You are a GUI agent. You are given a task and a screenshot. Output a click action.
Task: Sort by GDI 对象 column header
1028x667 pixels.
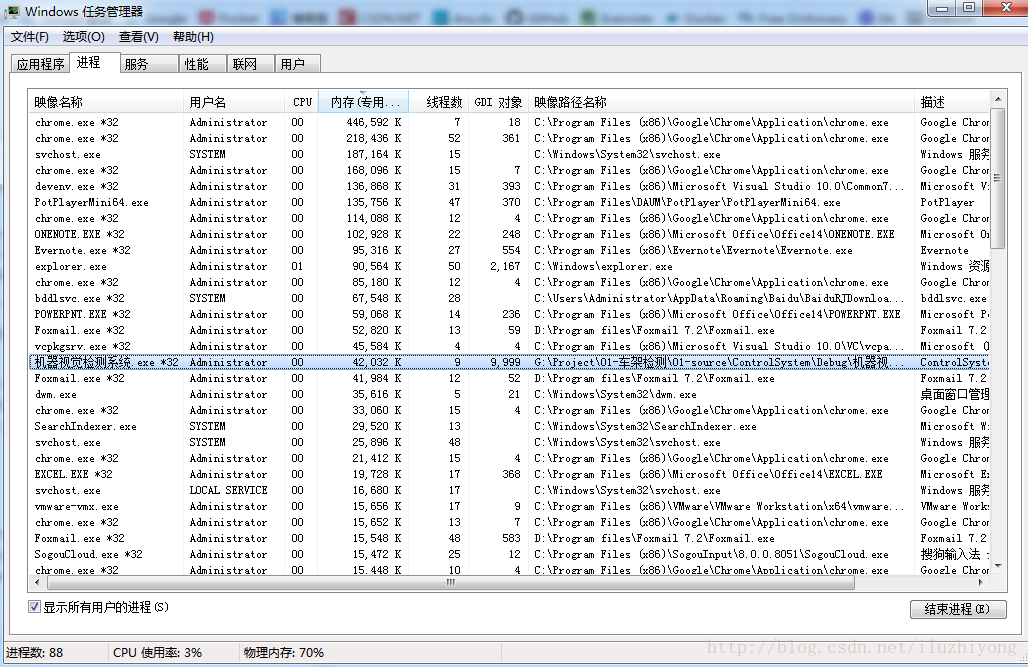[498, 102]
